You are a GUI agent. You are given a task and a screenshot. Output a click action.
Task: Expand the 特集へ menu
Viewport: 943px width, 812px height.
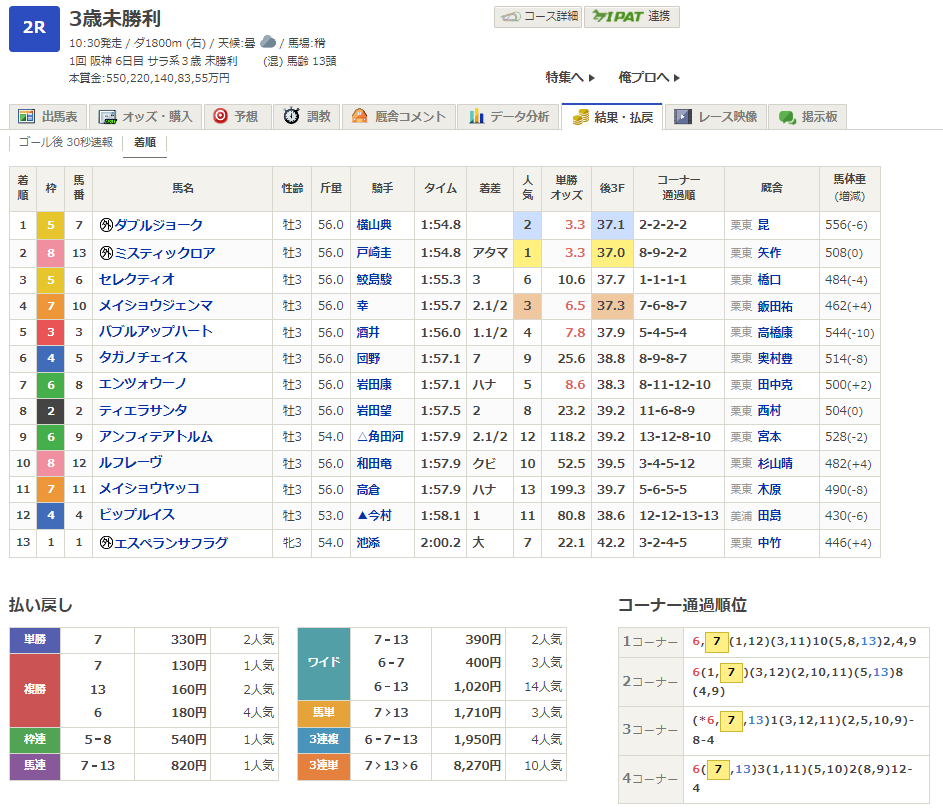pyautogui.click(x=570, y=77)
